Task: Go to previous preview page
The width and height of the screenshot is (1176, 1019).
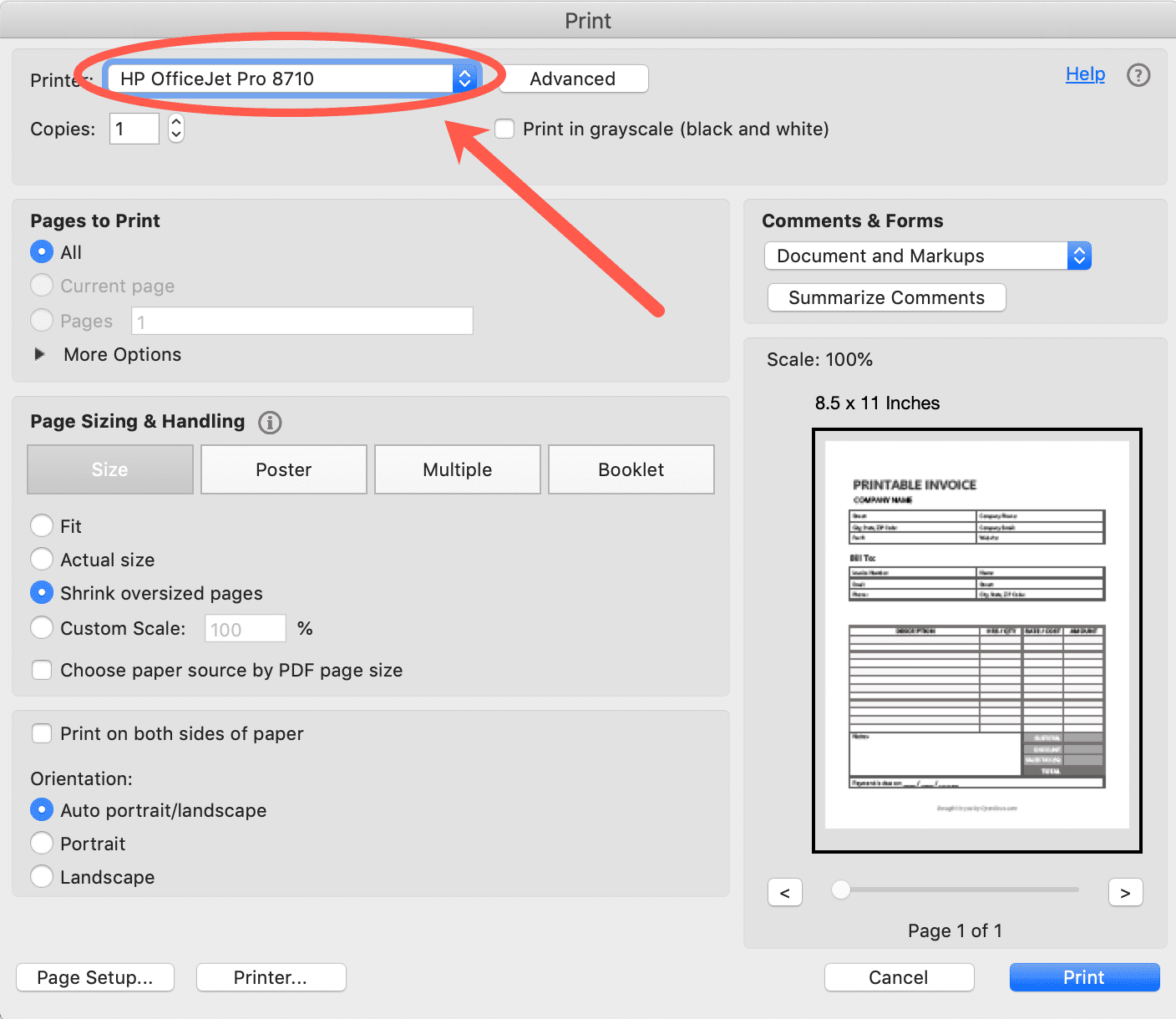Action: pos(785,893)
